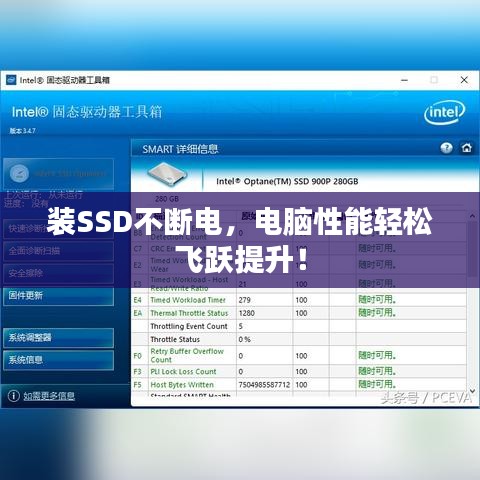
Task: Click the Intel logo in header
Action: point(444,113)
